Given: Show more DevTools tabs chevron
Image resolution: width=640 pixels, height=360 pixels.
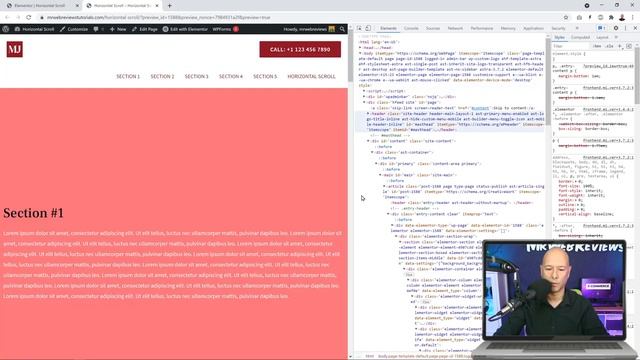Looking at the screenshot, I should coord(577,28).
